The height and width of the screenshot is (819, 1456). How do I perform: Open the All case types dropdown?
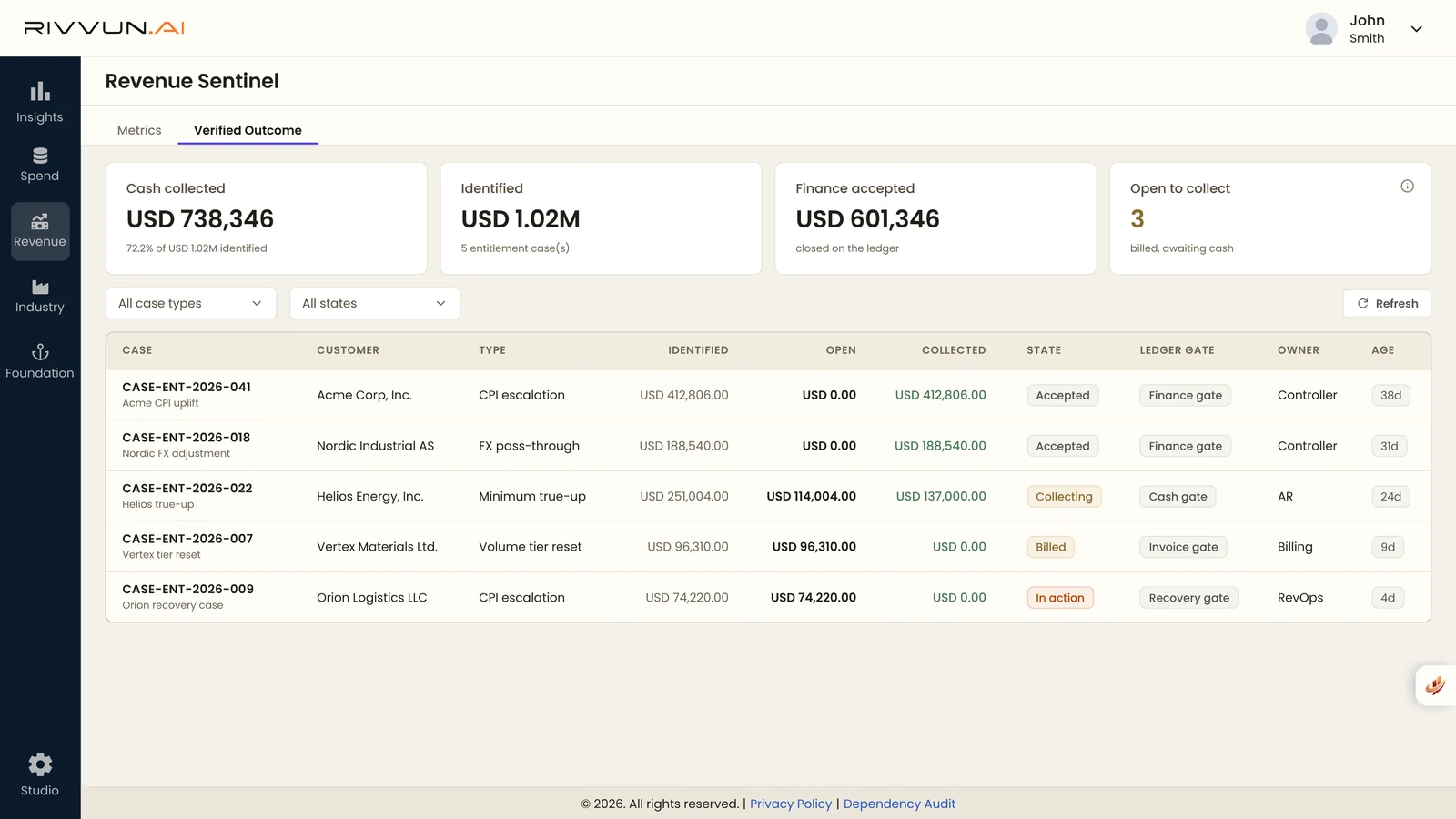coord(191,304)
